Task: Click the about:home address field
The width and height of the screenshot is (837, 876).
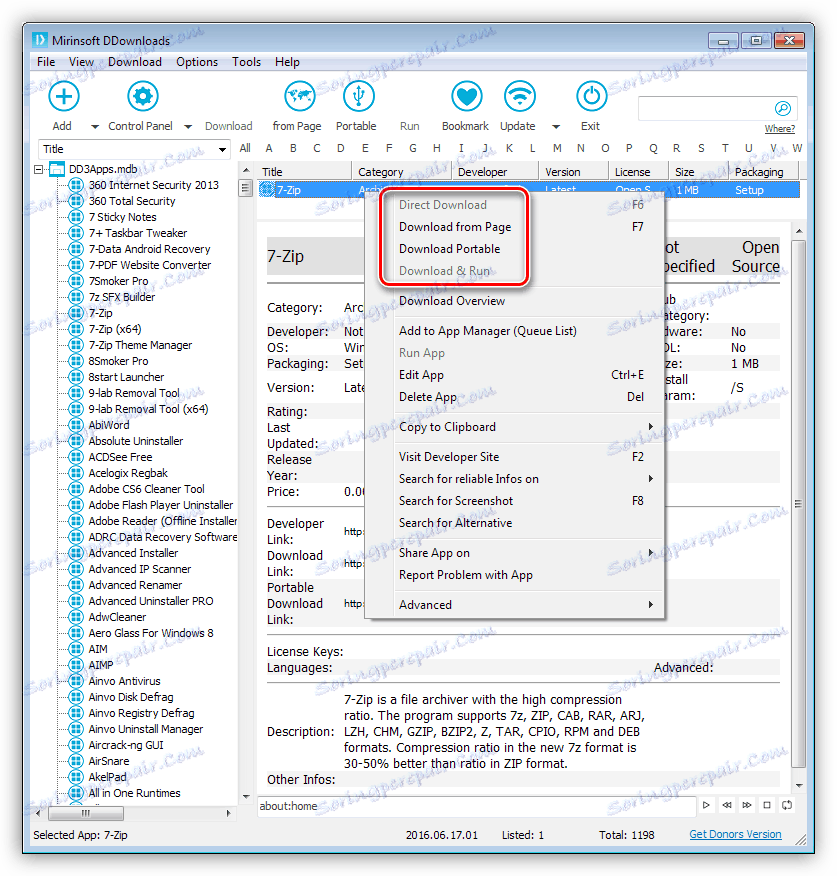Action: 477,806
